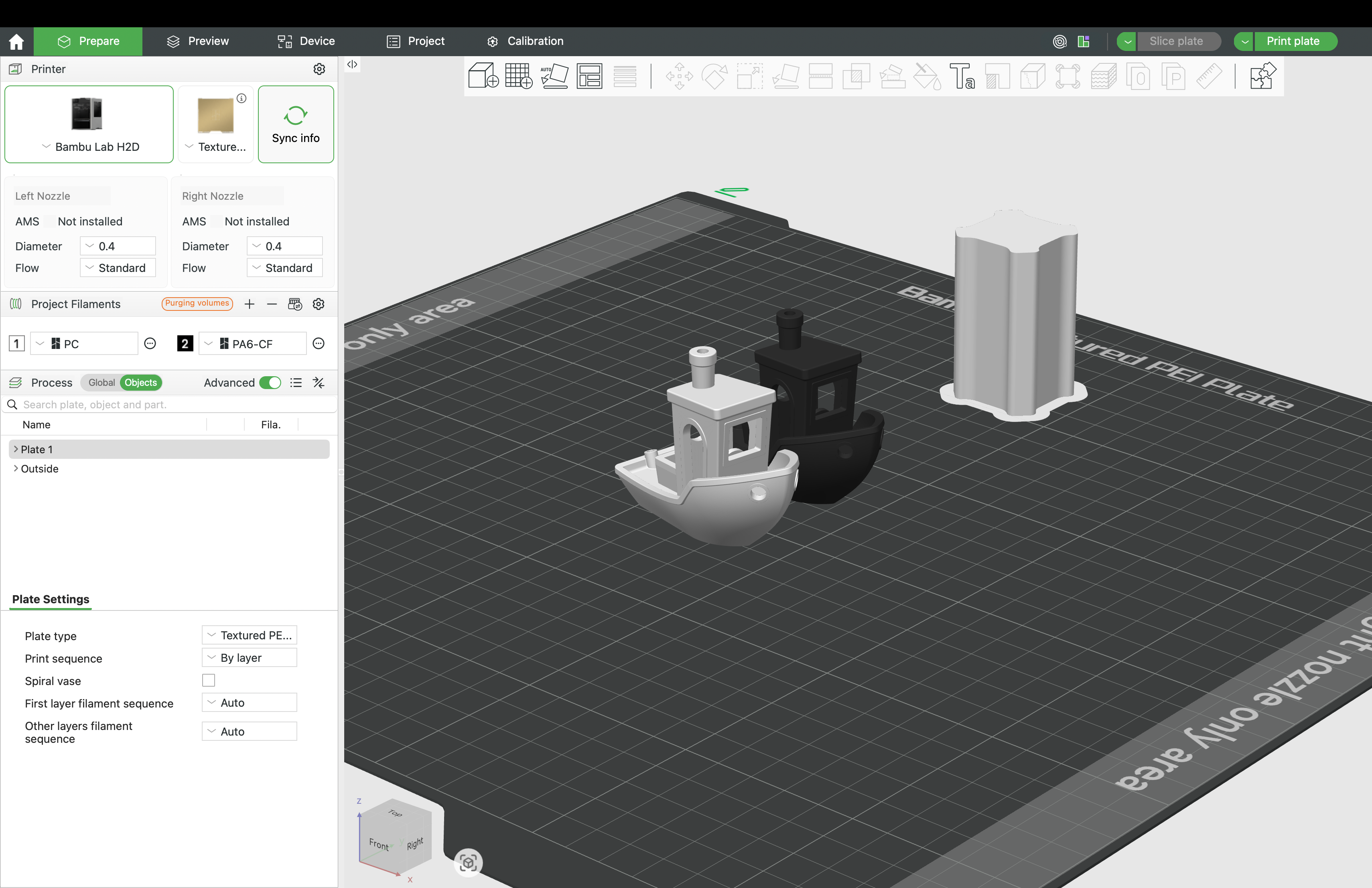
Task: Switch process scope to Global
Action: point(101,383)
